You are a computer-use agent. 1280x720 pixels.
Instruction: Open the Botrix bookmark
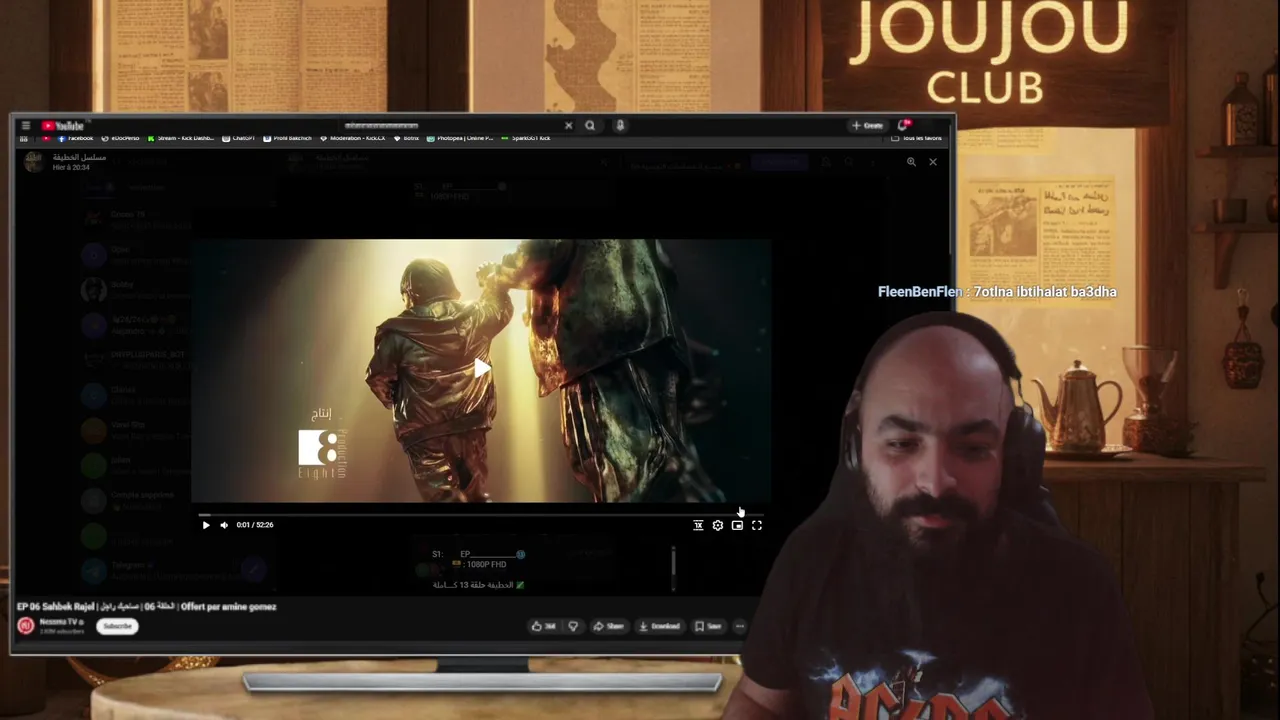407,138
